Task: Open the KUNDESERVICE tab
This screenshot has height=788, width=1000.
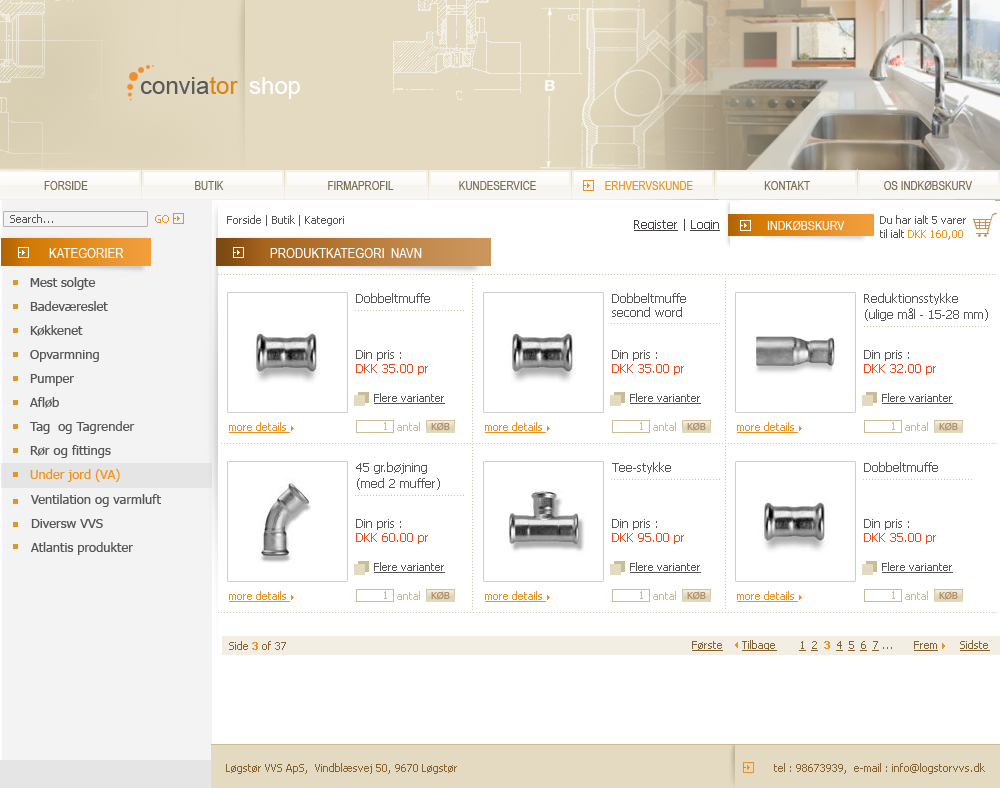Action: point(499,185)
